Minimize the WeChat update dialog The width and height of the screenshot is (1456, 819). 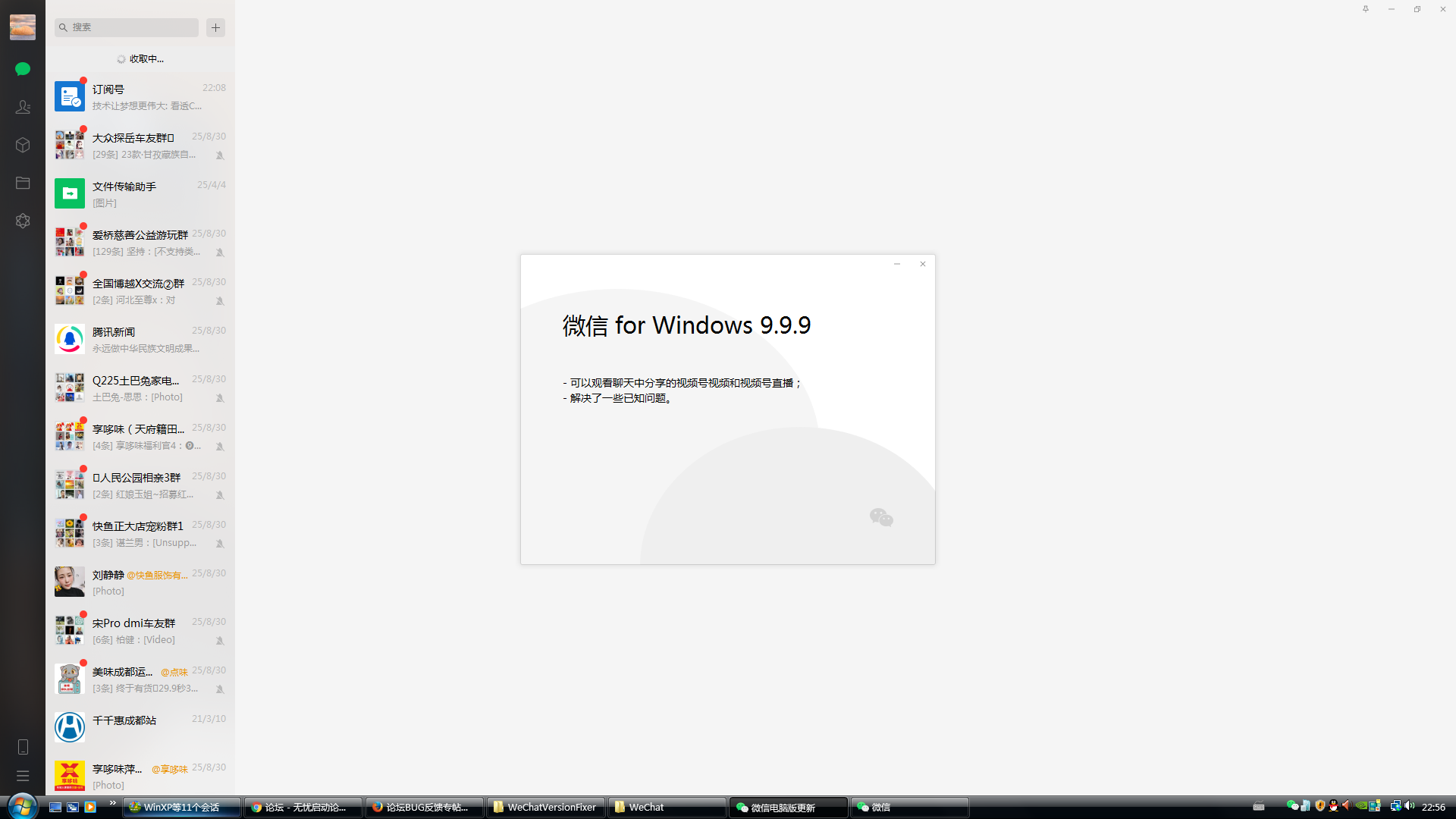[897, 264]
